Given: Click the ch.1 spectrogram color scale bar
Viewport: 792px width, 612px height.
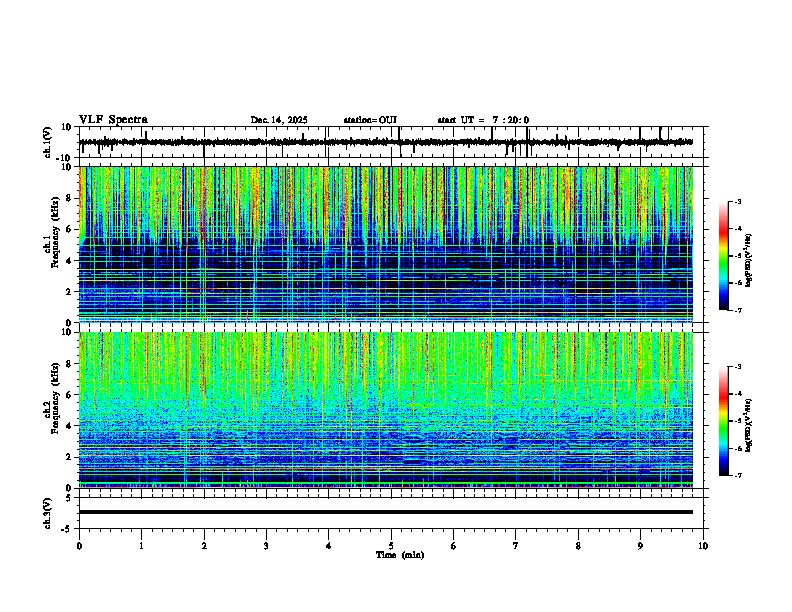Looking at the screenshot, I should coord(724,256).
